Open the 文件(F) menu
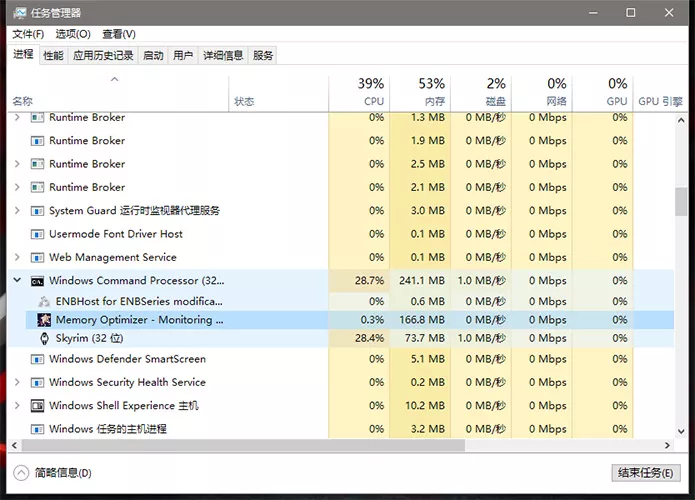Screen dimensions: 695x500 click(x=28, y=34)
